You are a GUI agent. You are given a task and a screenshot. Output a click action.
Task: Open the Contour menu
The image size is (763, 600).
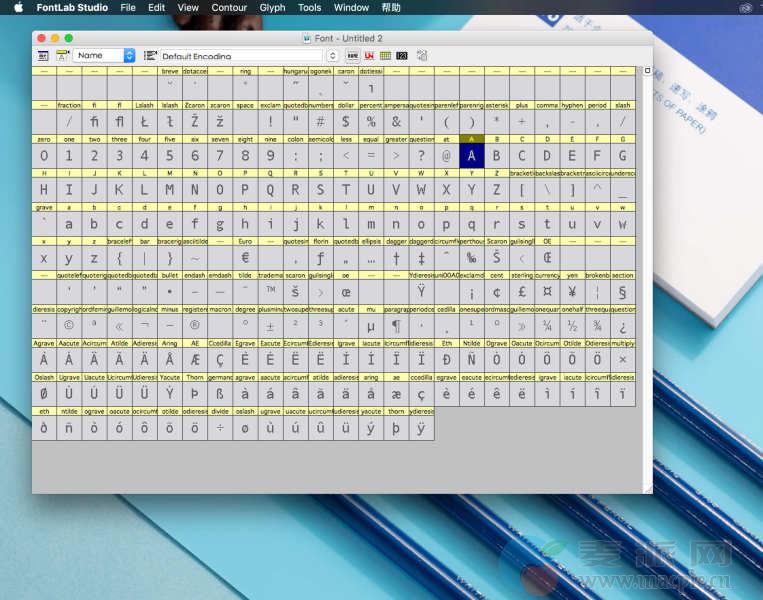[229, 8]
